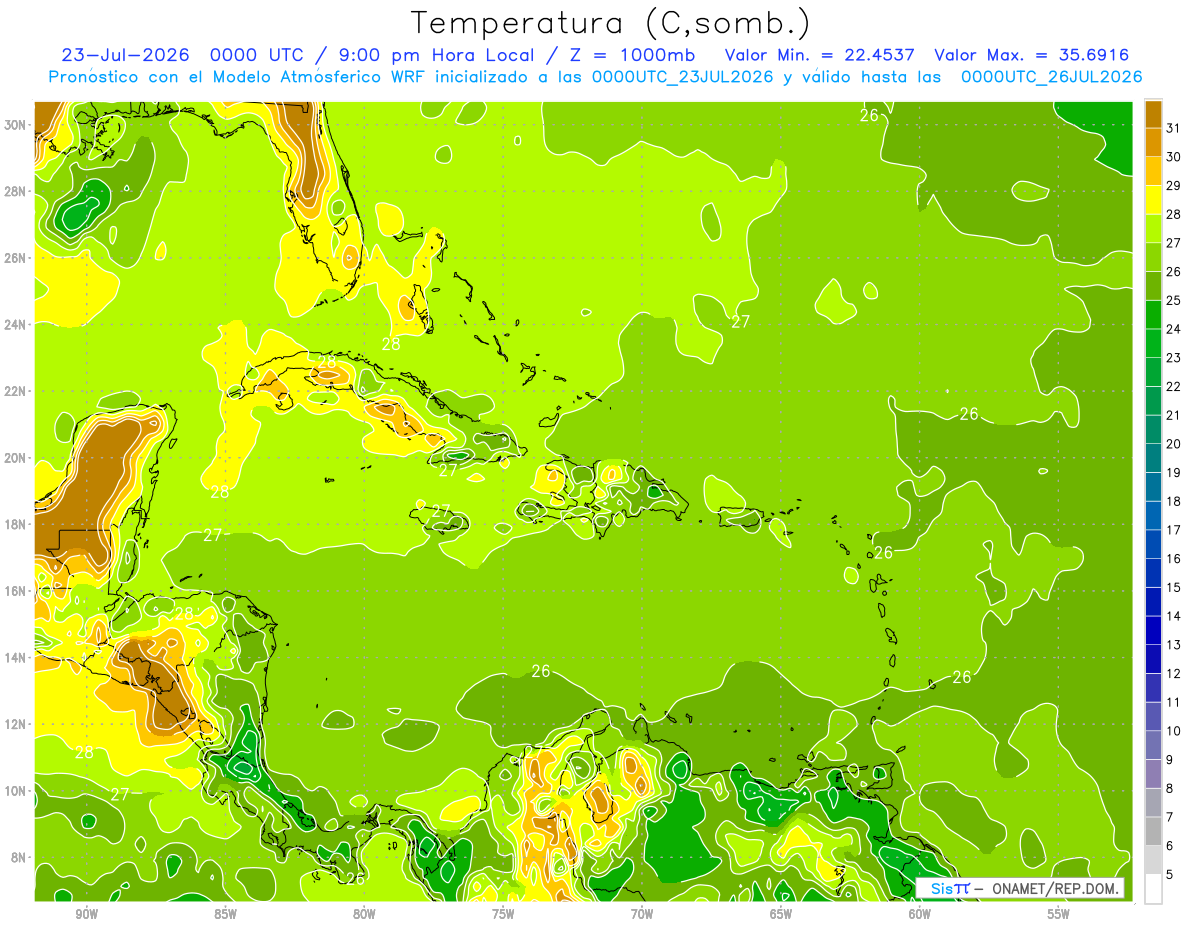
Task: Click the 14N latitude axis label
Action: (x=16, y=657)
